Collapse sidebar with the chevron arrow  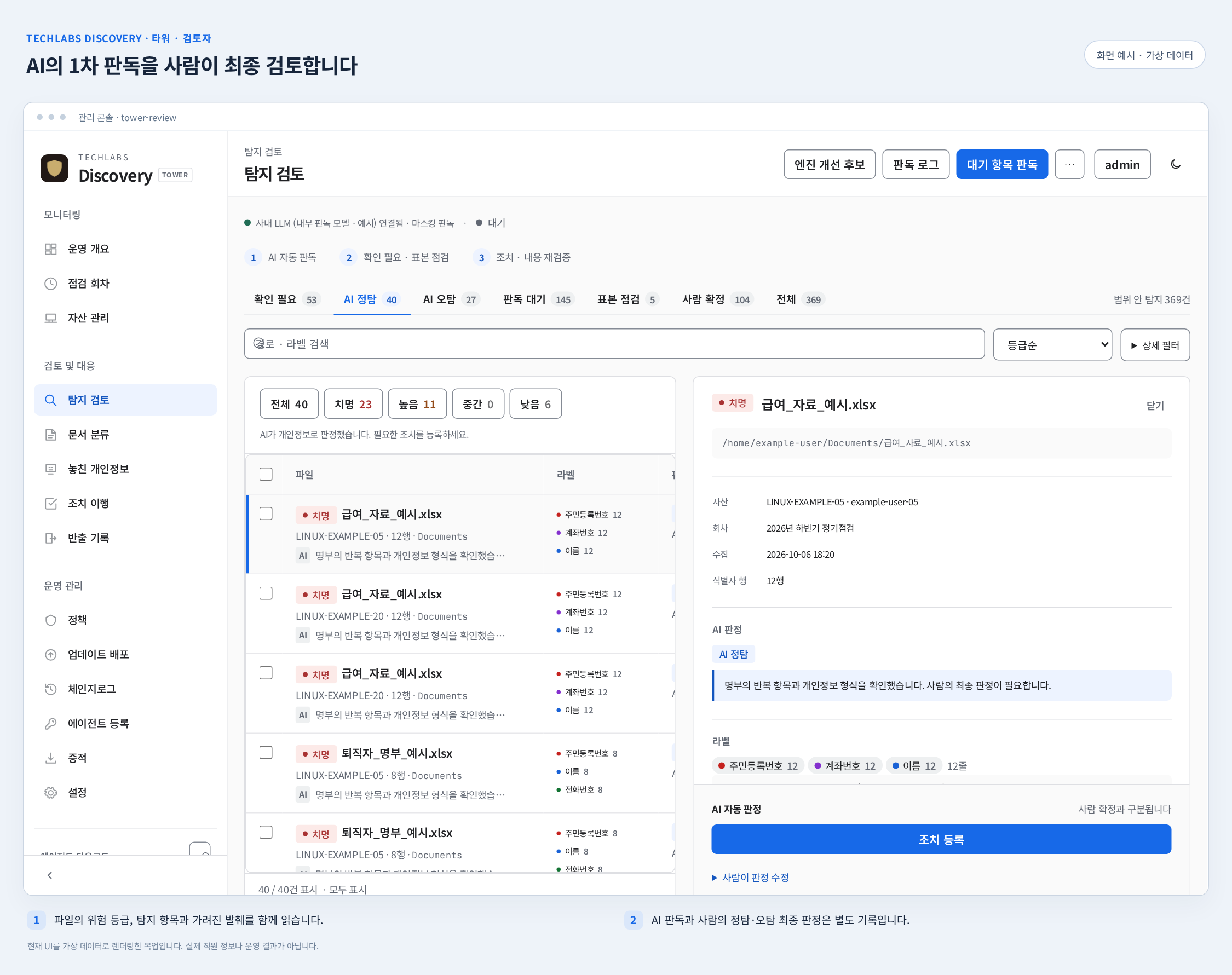50,875
